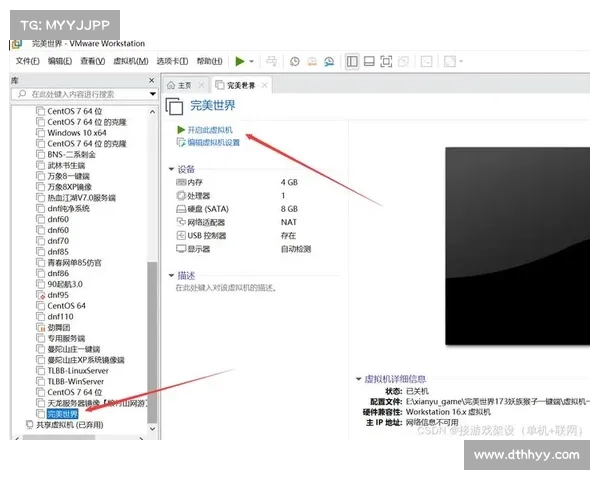Image resolution: width=600 pixels, height=480 pixels.
Task: Collapse the 设备 devices section
Action: 171,169
